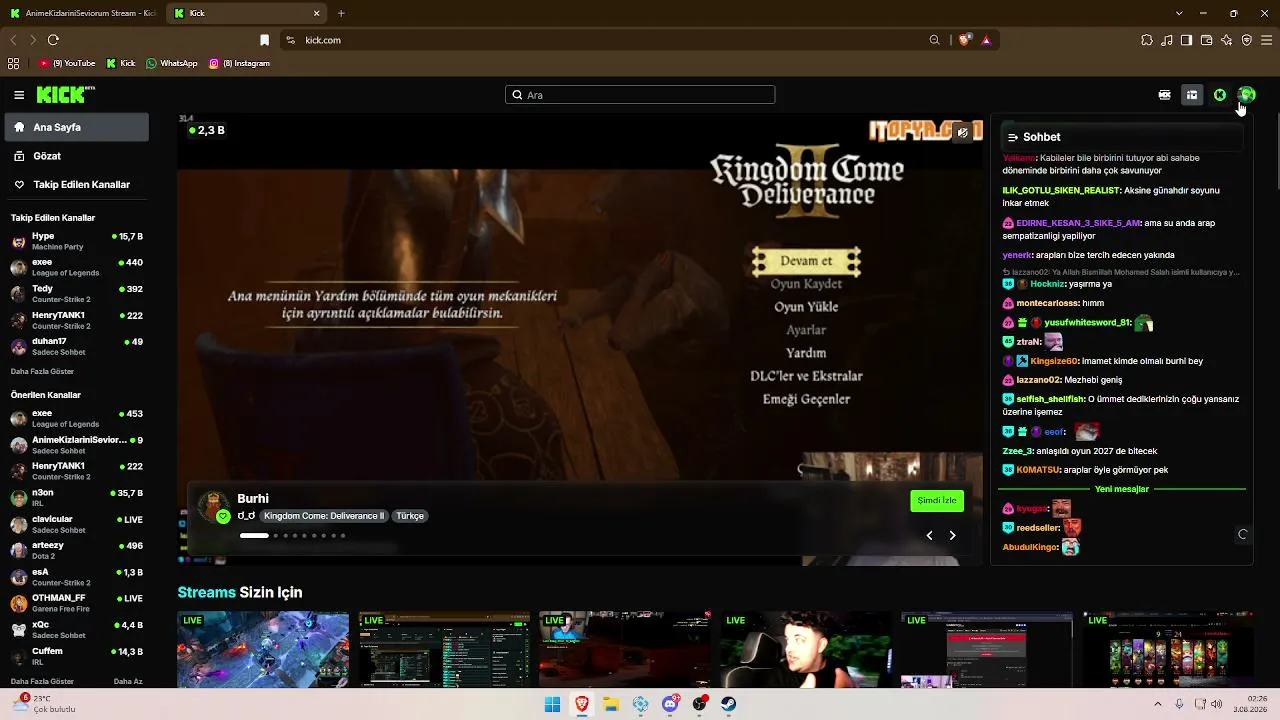
Task: Open Discord from the taskbar
Action: (670, 704)
